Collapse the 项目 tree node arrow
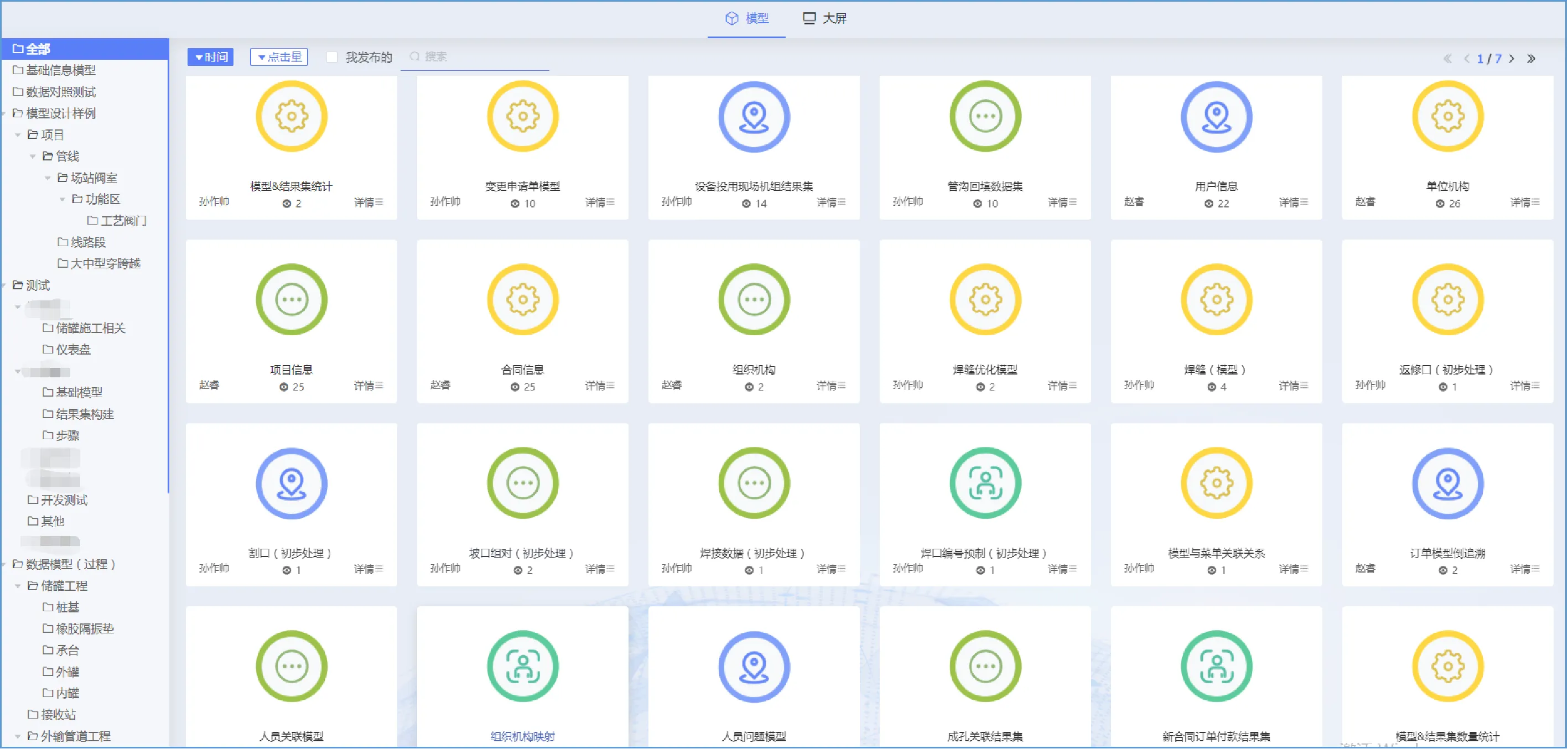Image resolution: width=1568 pixels, height=749 pixels. 18,135
